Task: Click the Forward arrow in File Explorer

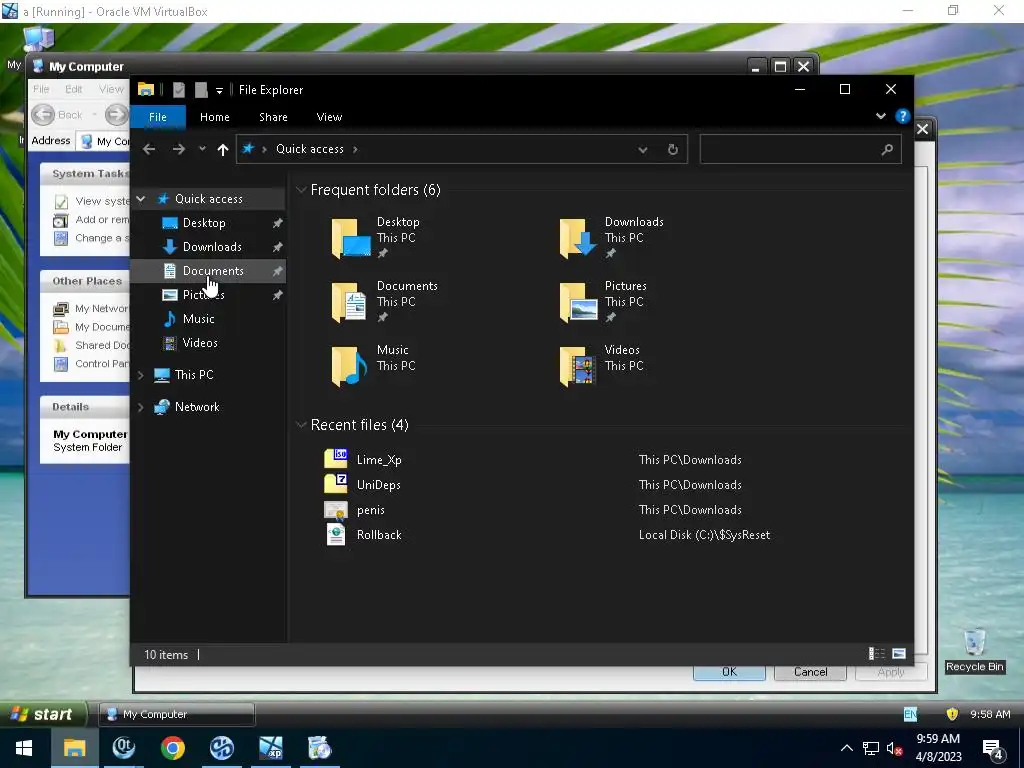Action: [178, 150]
